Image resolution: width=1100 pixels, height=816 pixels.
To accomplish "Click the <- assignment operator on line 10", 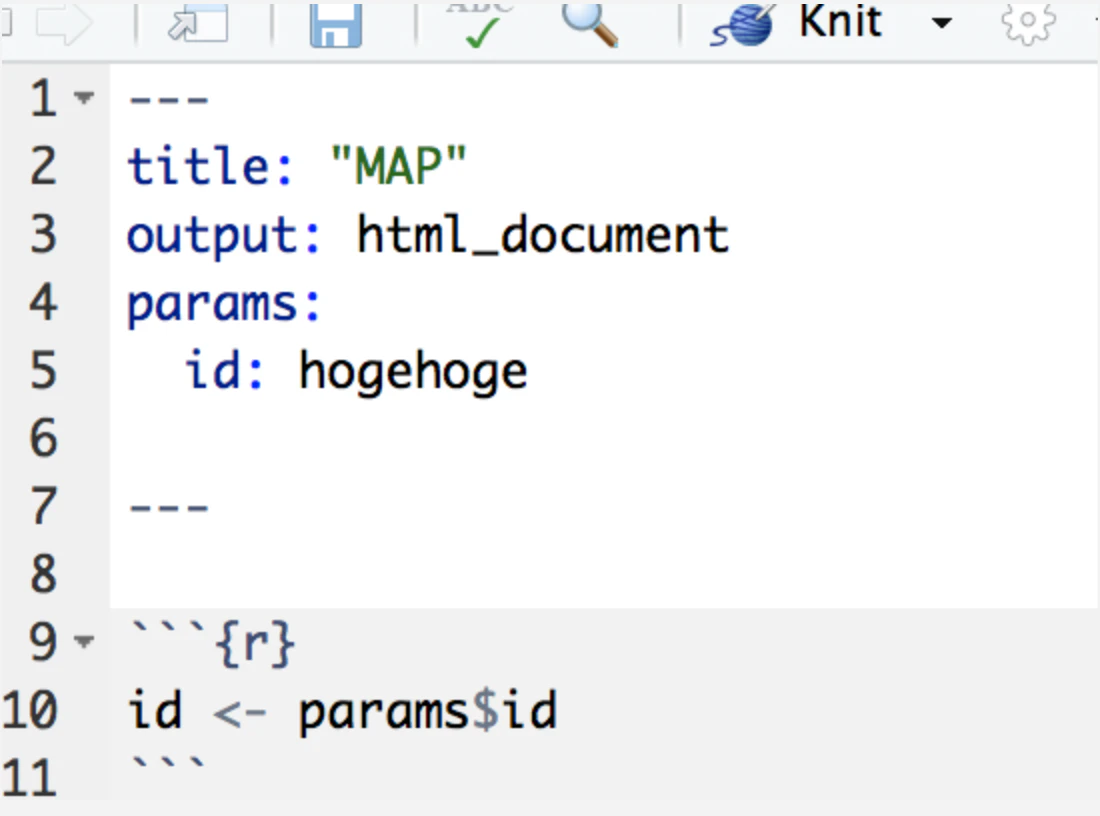I will [240, 713].
